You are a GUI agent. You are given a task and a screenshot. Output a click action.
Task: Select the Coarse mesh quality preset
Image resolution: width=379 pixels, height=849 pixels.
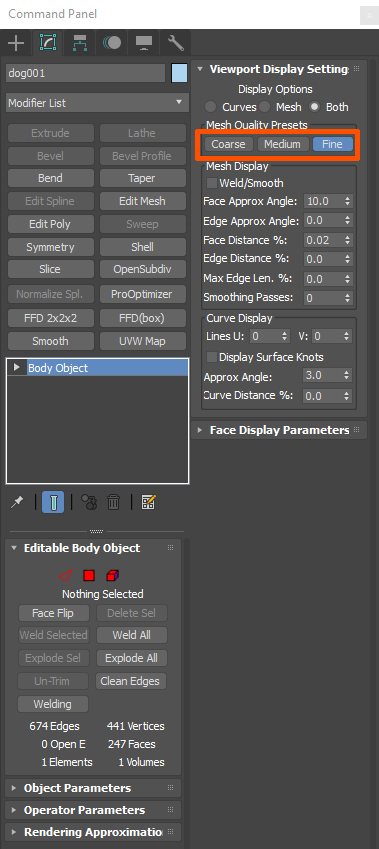coord(228,144)
